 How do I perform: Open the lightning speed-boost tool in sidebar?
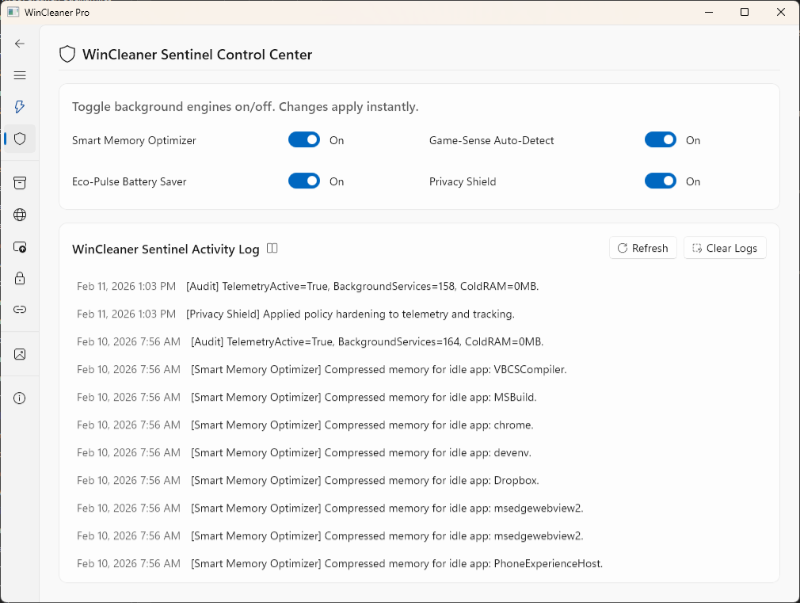[x=19, y=107]
